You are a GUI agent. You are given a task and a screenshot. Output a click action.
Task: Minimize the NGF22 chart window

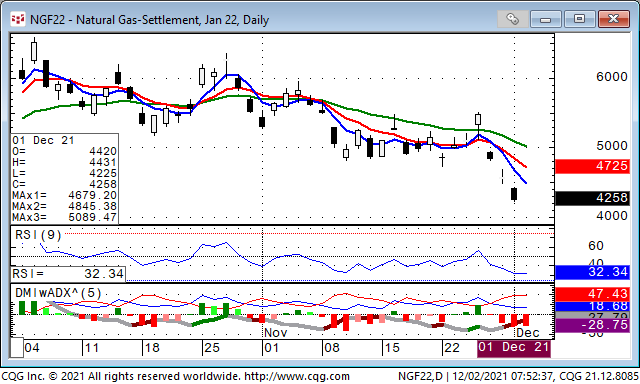pos(546,19)
